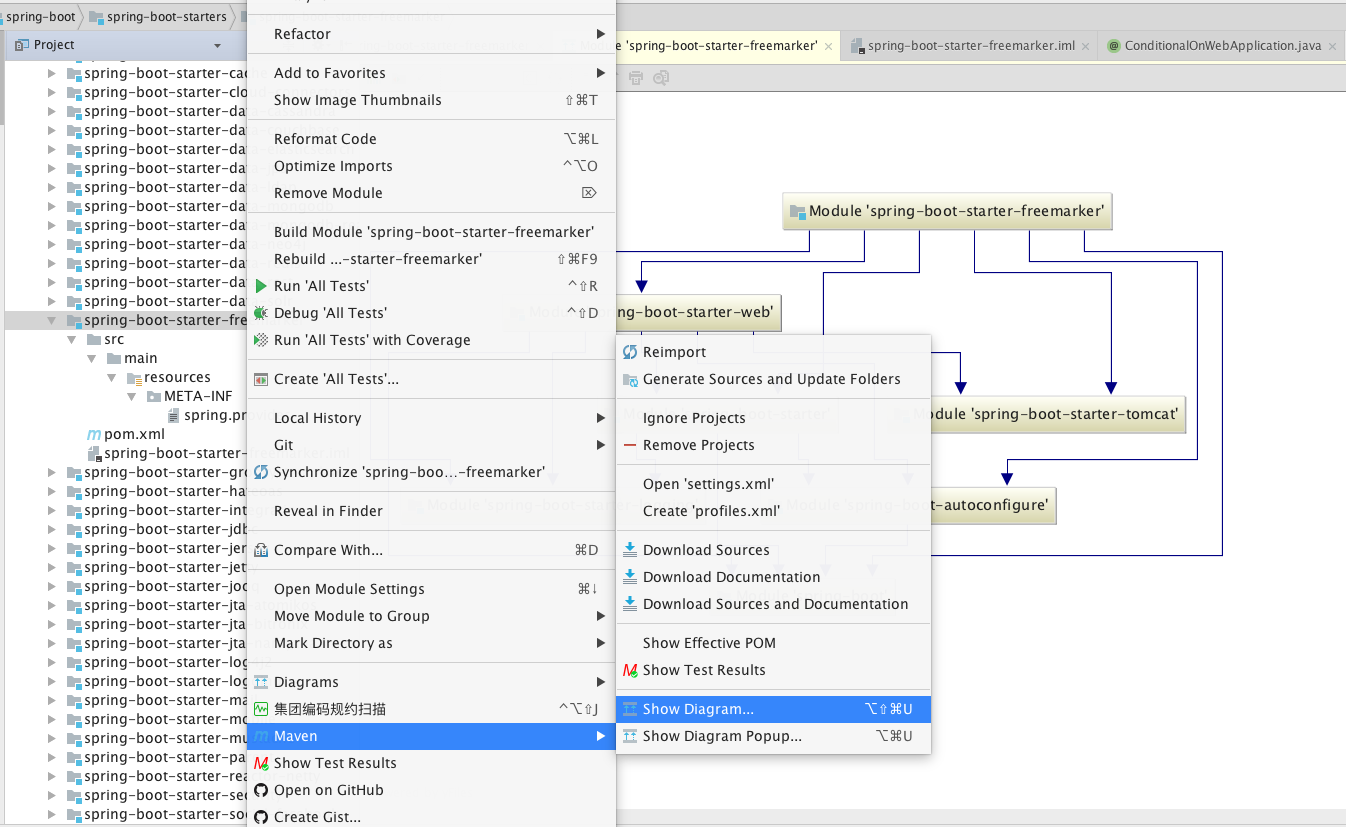Open the Local History submenu
Screen dimensions: 1346x827
[431, 418]
